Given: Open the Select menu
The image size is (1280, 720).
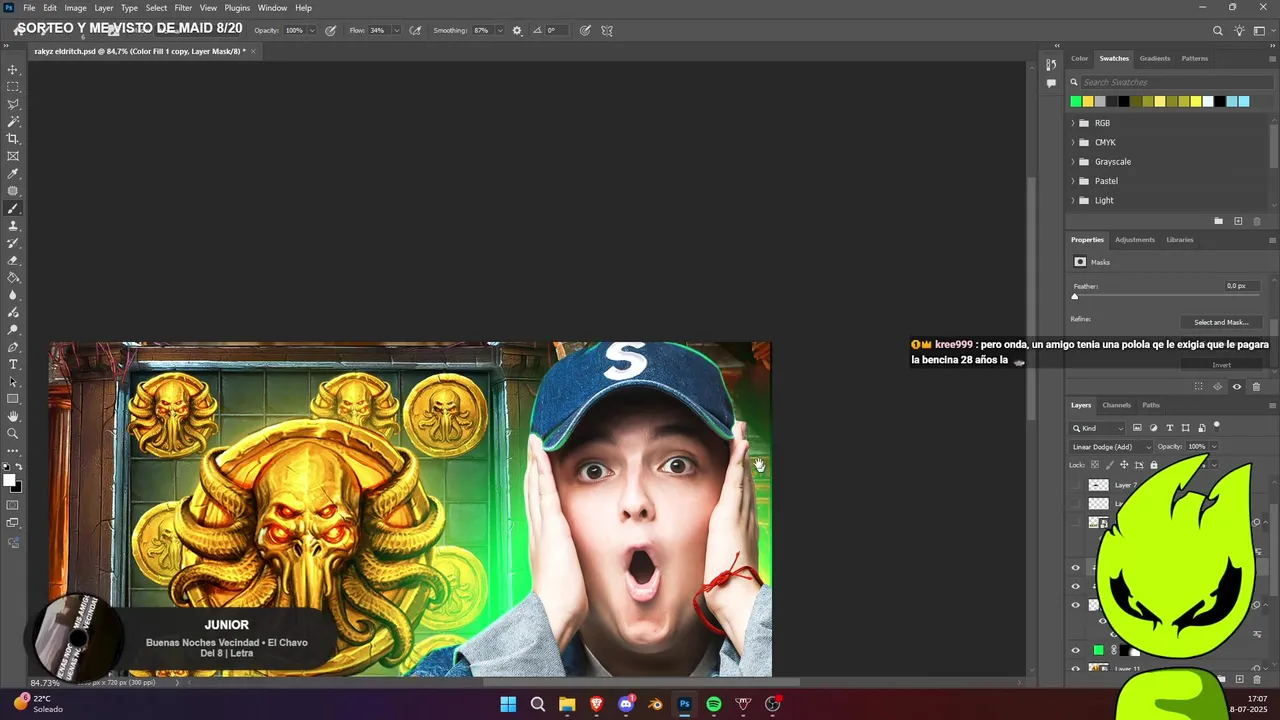Looking at the screenshot, I should click(x=156, y=8).
